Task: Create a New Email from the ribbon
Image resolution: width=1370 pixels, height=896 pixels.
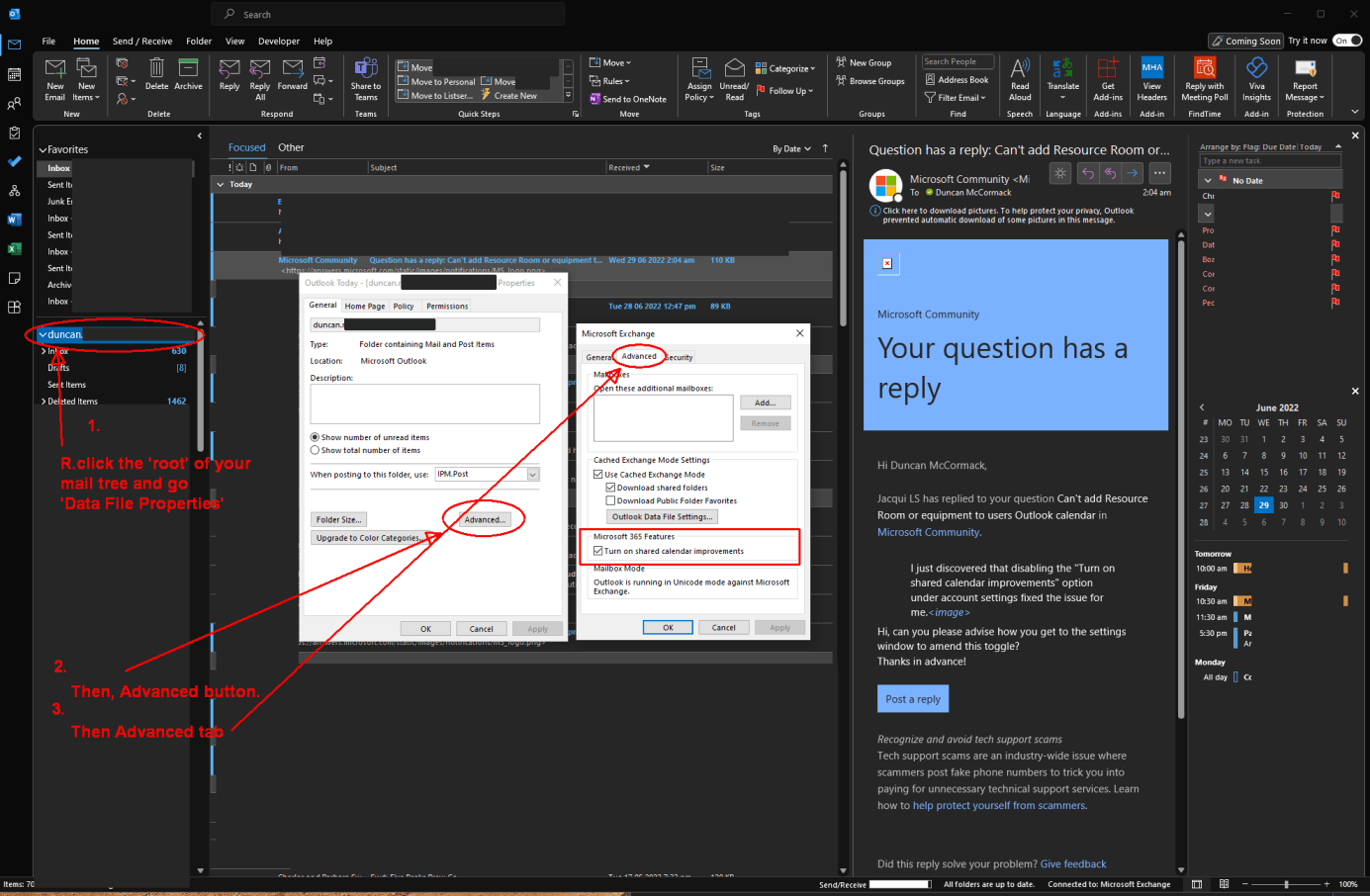Action: (55, 79)
